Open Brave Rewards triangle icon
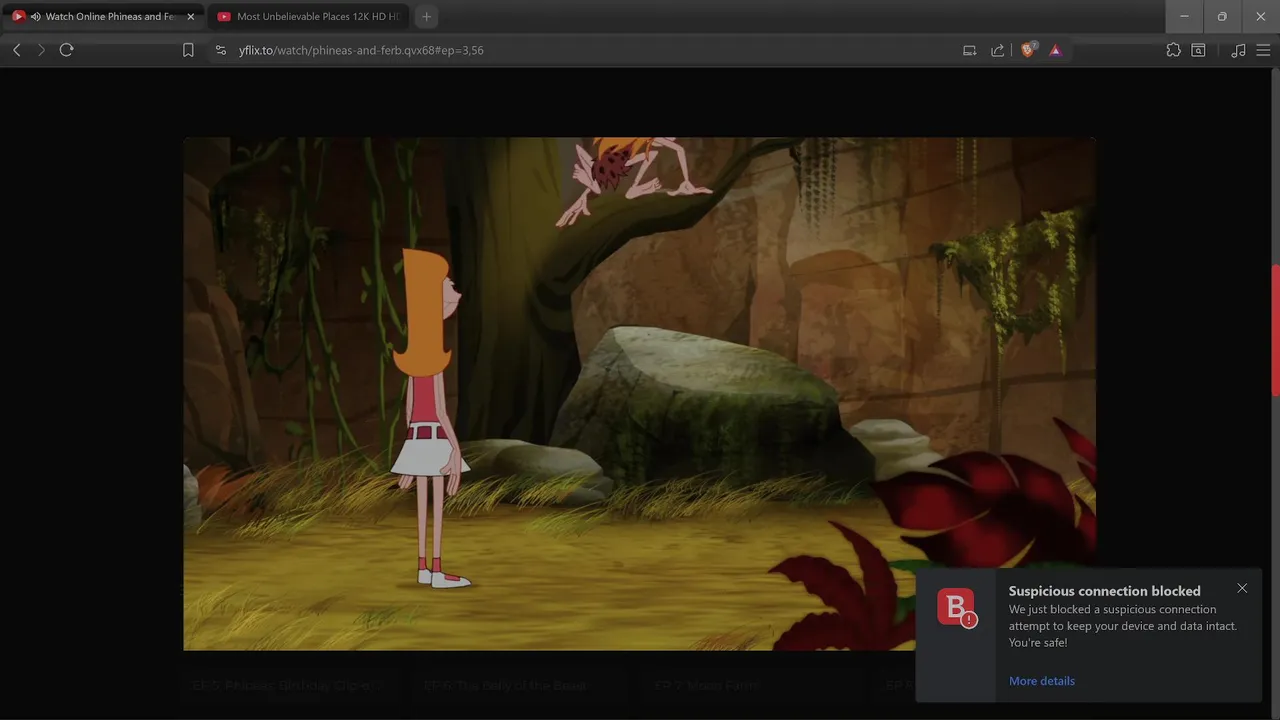The image size is (1280, 720). coord(1055,50)
